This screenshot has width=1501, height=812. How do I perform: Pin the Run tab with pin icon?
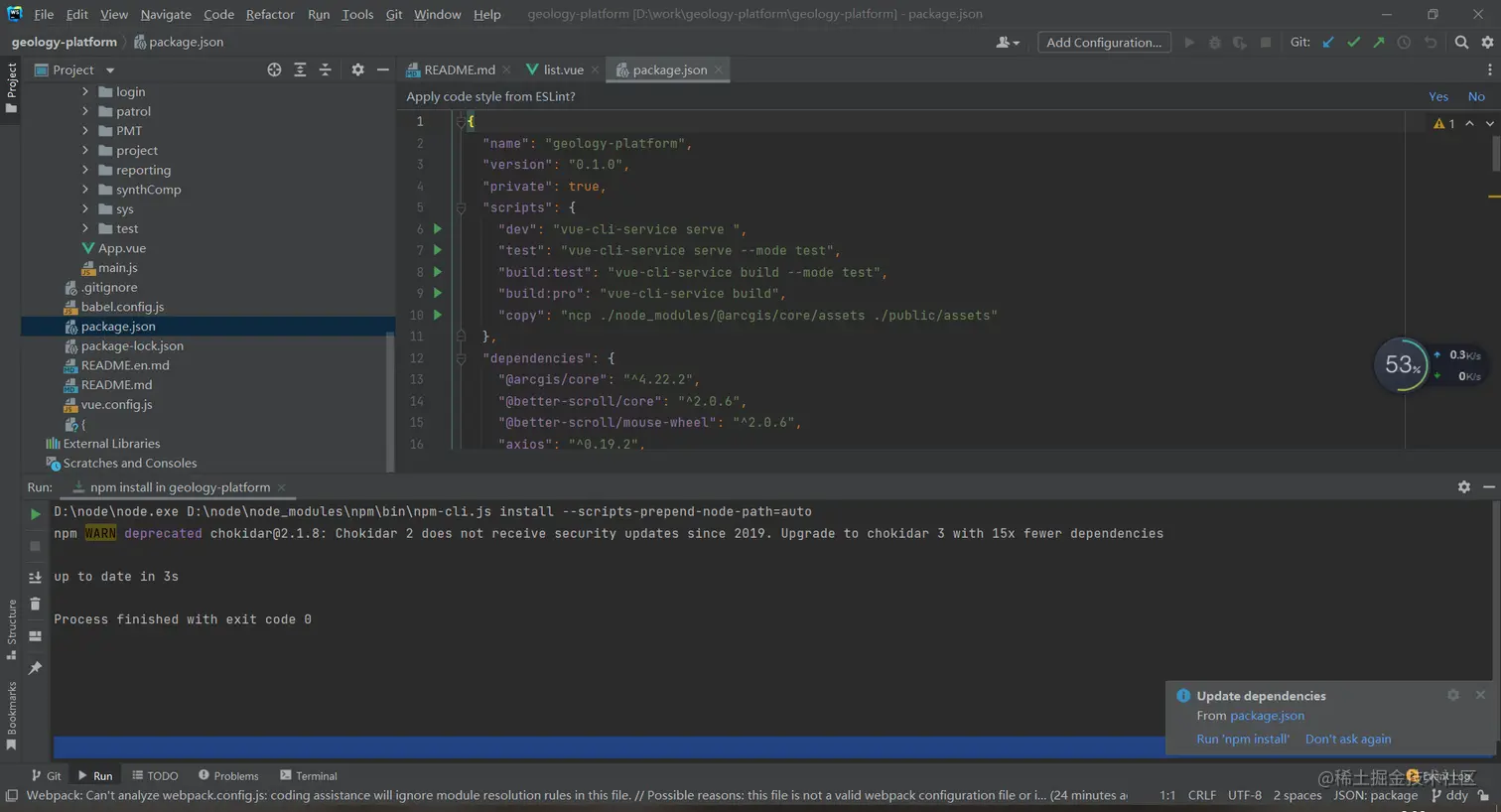click(35, 668)
